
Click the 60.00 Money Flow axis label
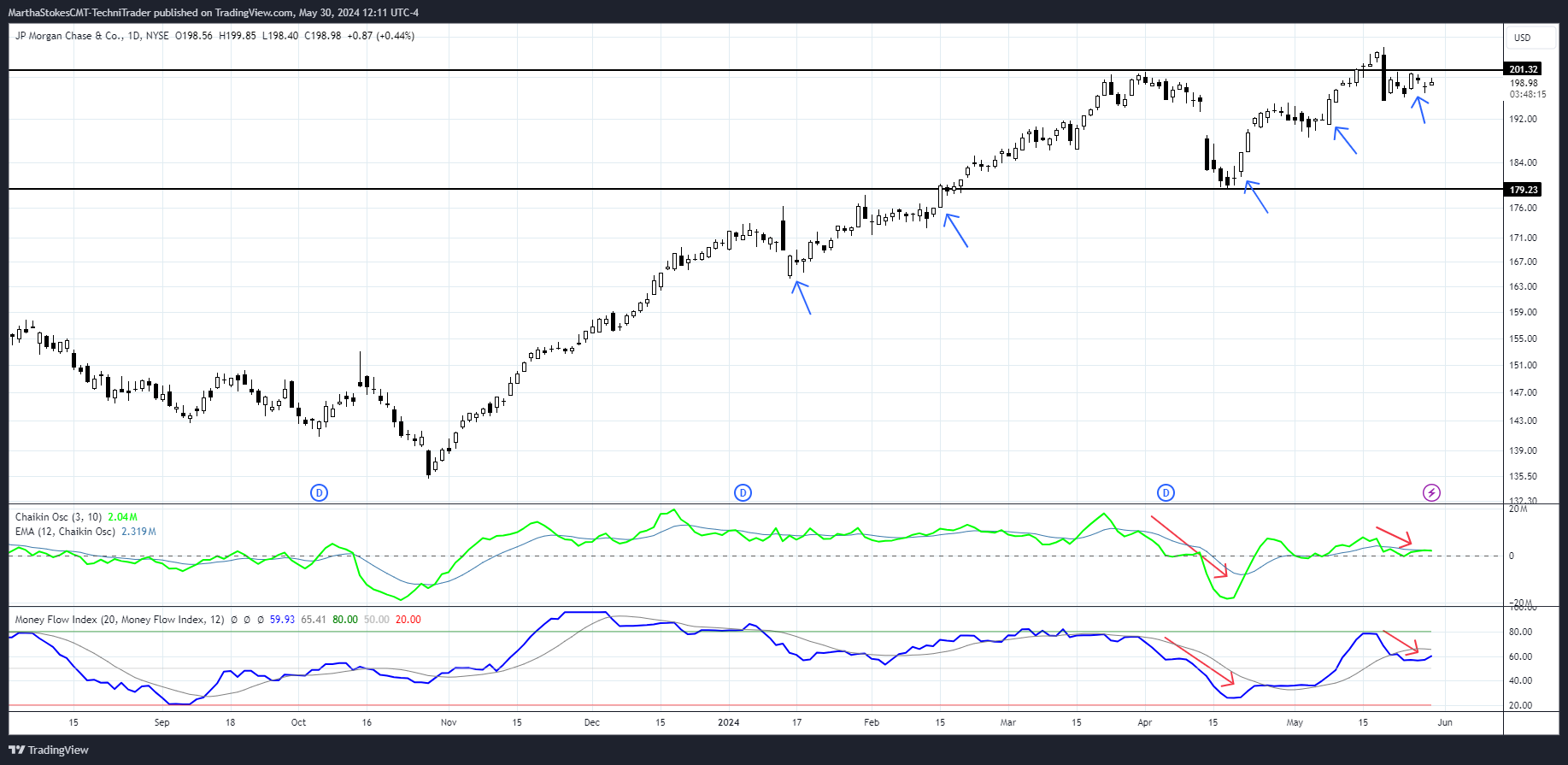pyautogui.click(x=1520, y=656)
